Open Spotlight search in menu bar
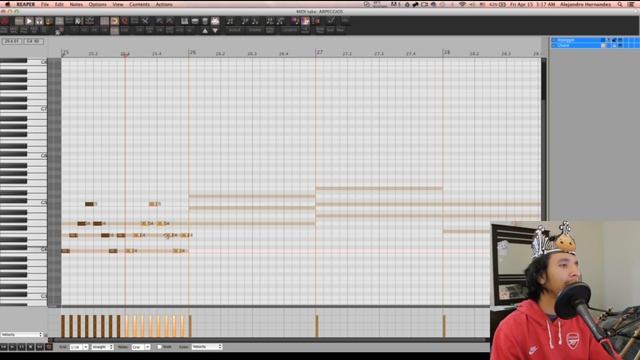The image size is (640, 360). (620, 4)
